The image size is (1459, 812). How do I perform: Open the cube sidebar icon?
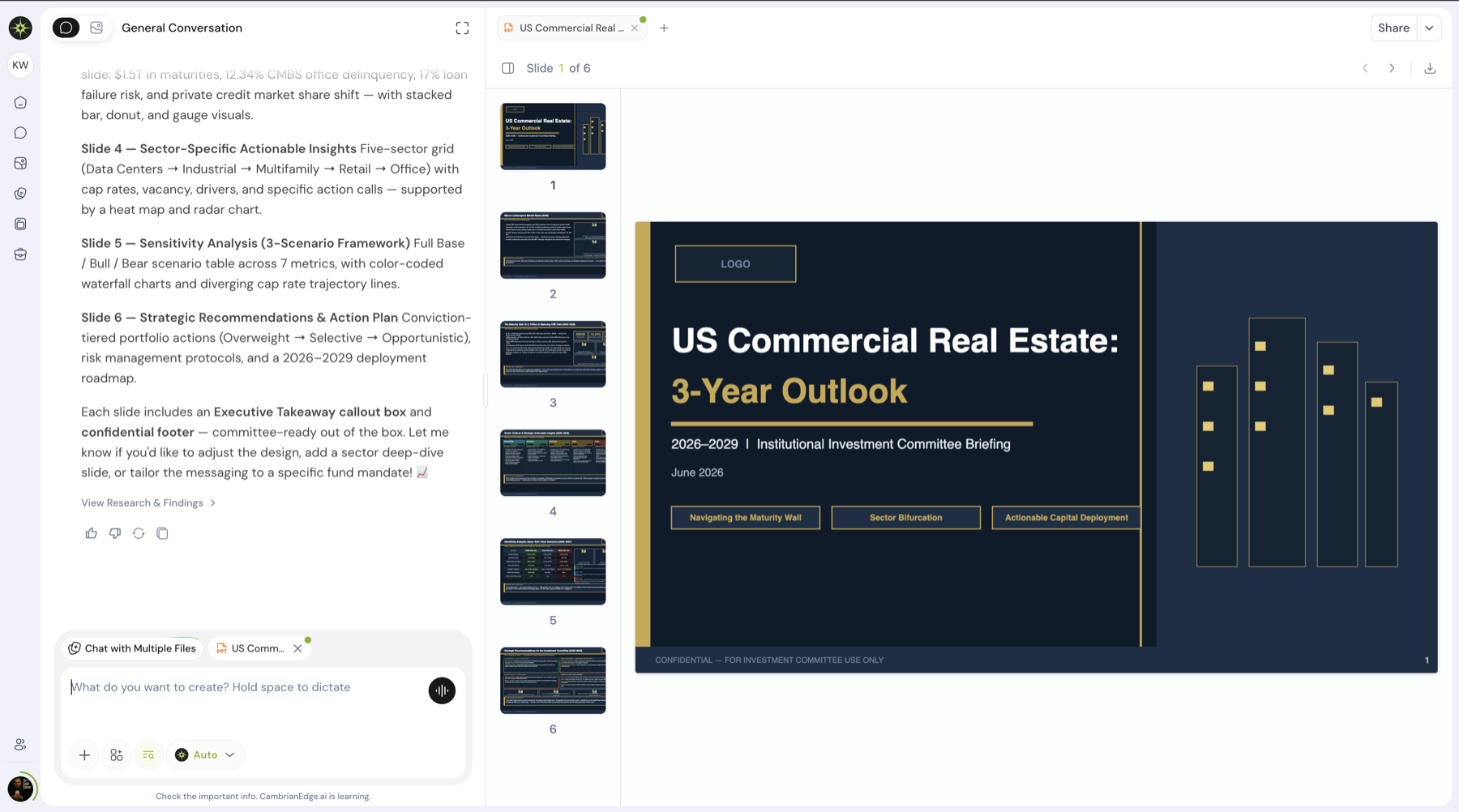click(20, 163)
